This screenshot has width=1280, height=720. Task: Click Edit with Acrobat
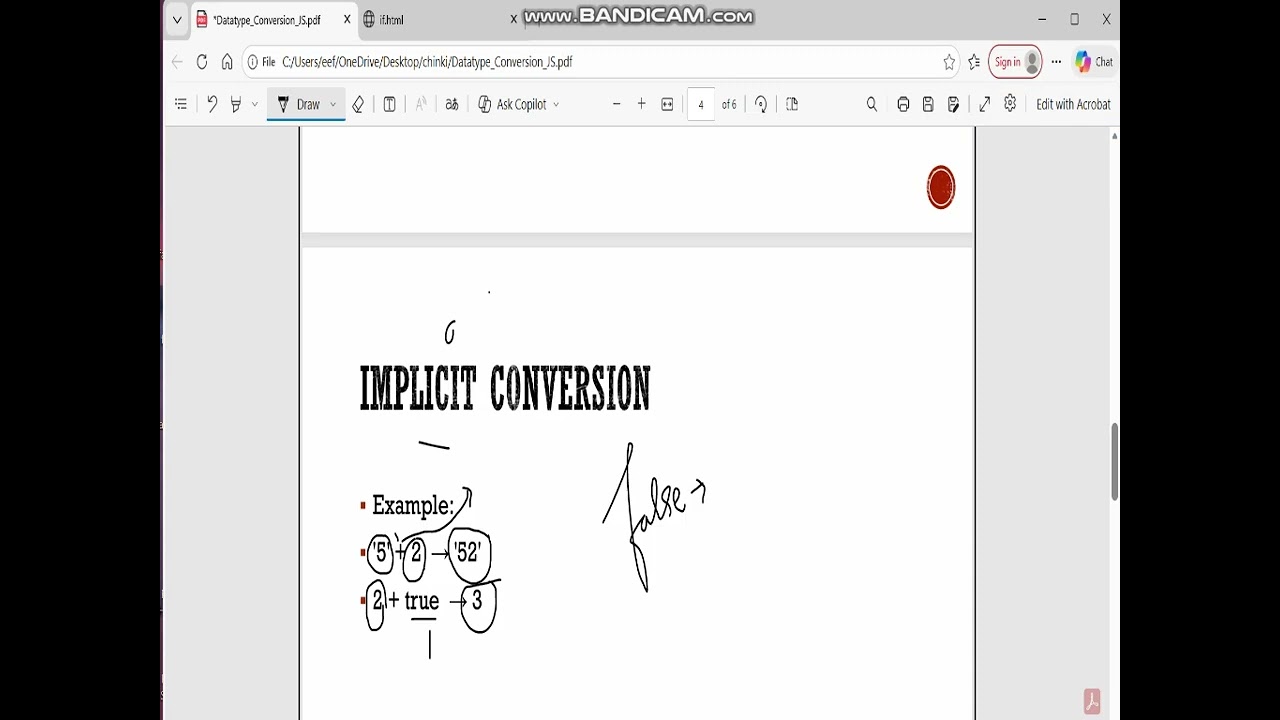[1073, 104]
